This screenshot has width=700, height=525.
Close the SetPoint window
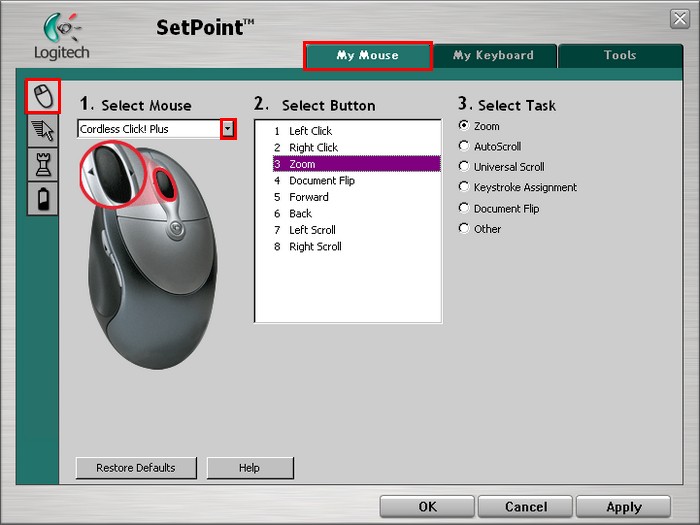click(680, 19)
